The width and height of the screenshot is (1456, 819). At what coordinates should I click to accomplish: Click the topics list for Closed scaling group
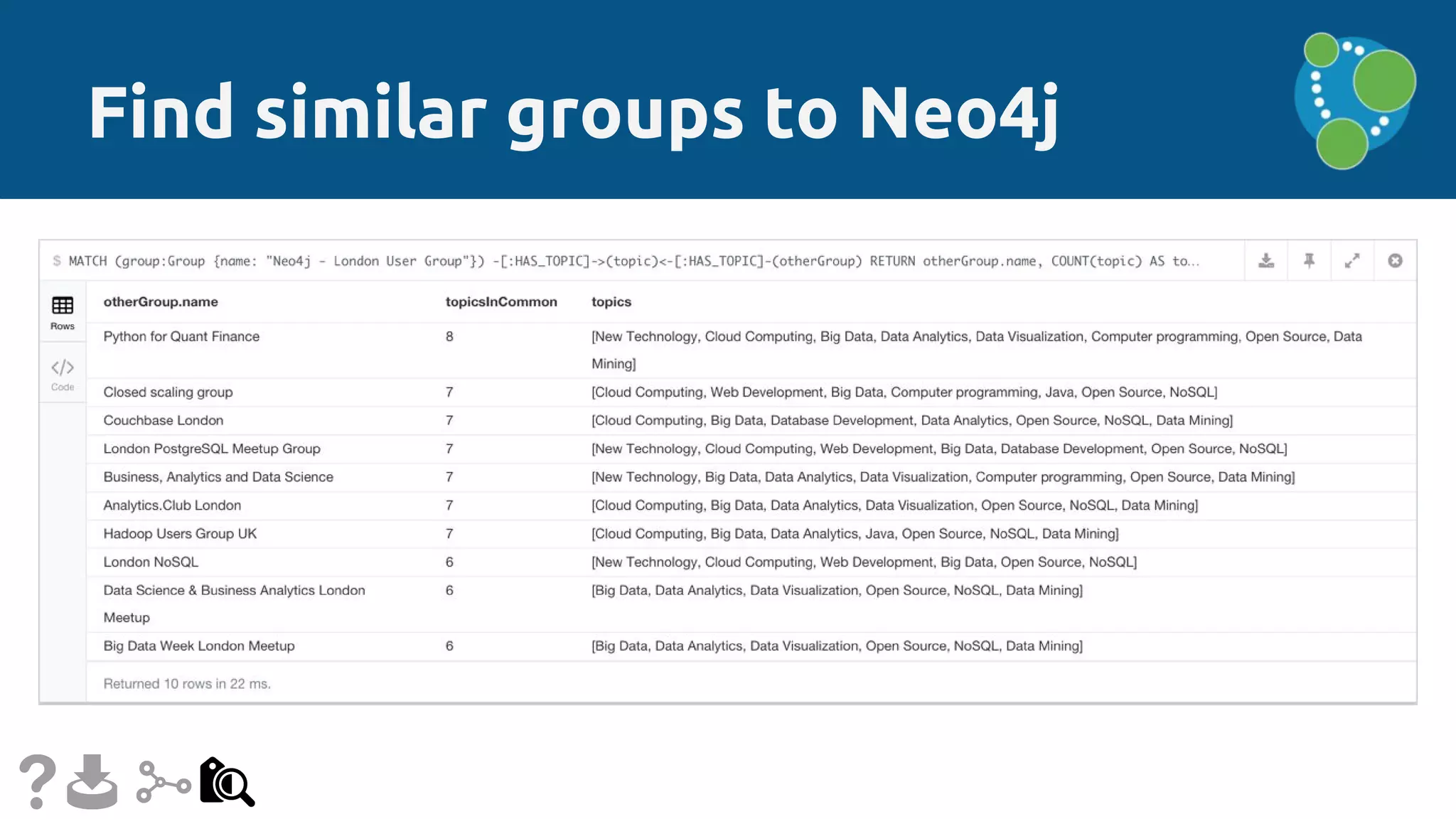(904, 392)
